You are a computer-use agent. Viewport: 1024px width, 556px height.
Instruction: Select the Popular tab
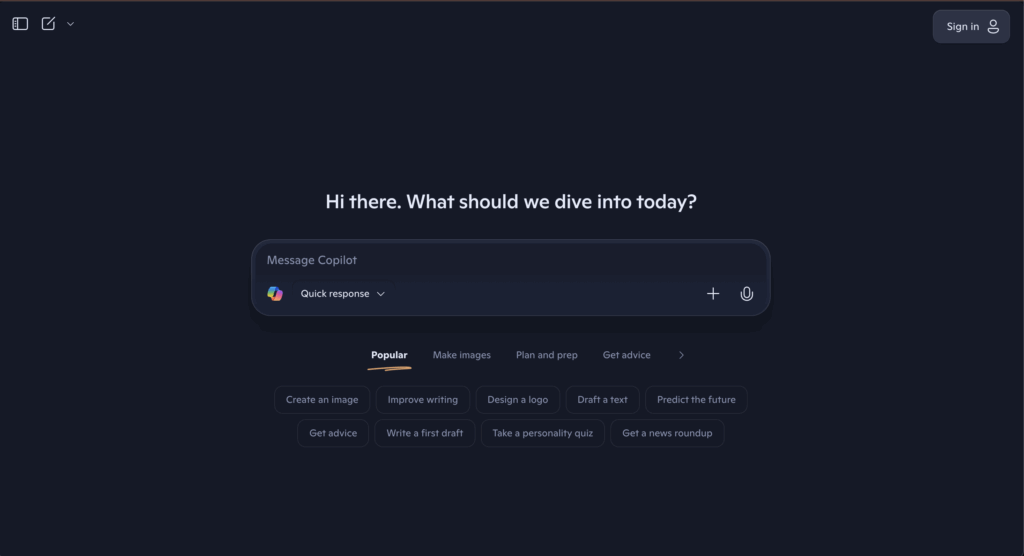click(389, 355)
